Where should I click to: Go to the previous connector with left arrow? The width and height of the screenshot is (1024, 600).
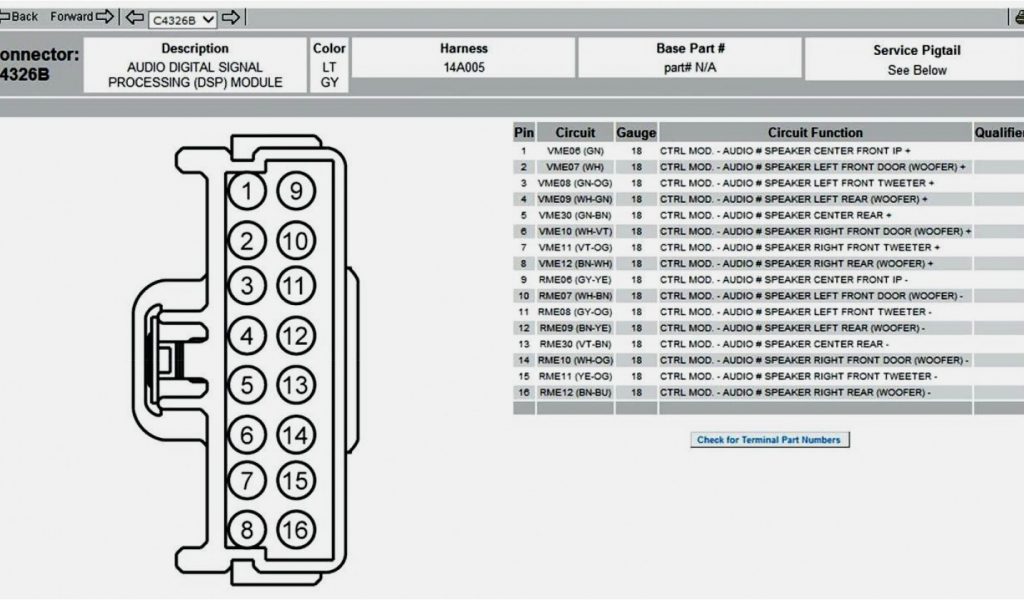coord(135,18)
